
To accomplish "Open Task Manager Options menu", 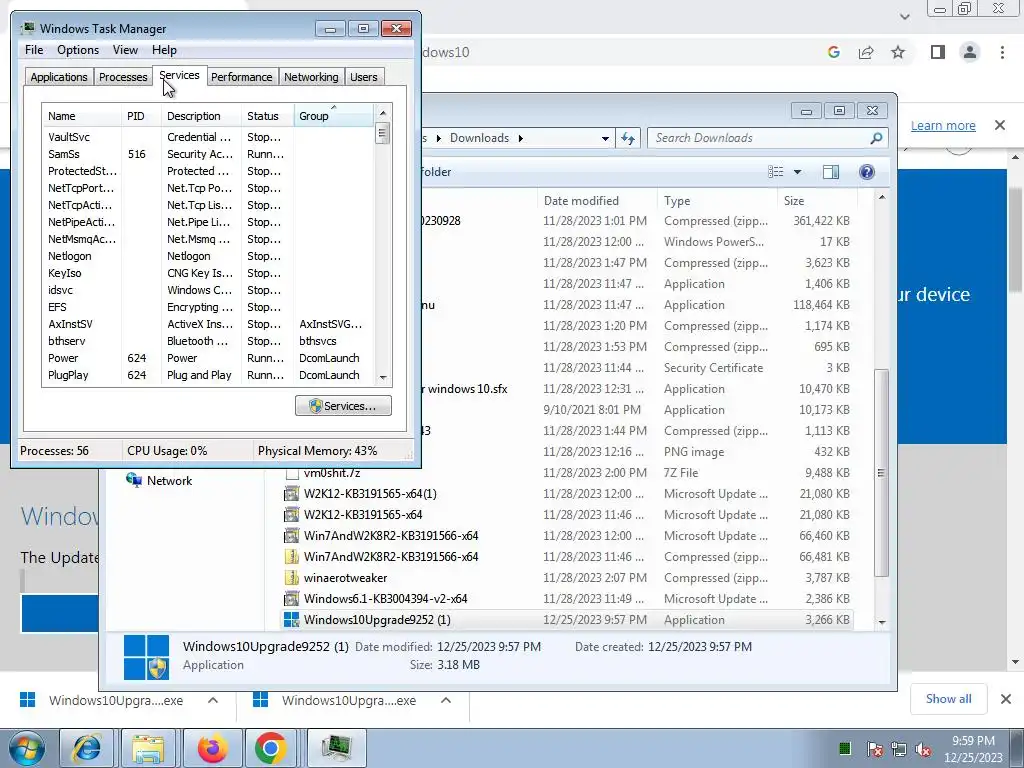I will pos(78,50).
